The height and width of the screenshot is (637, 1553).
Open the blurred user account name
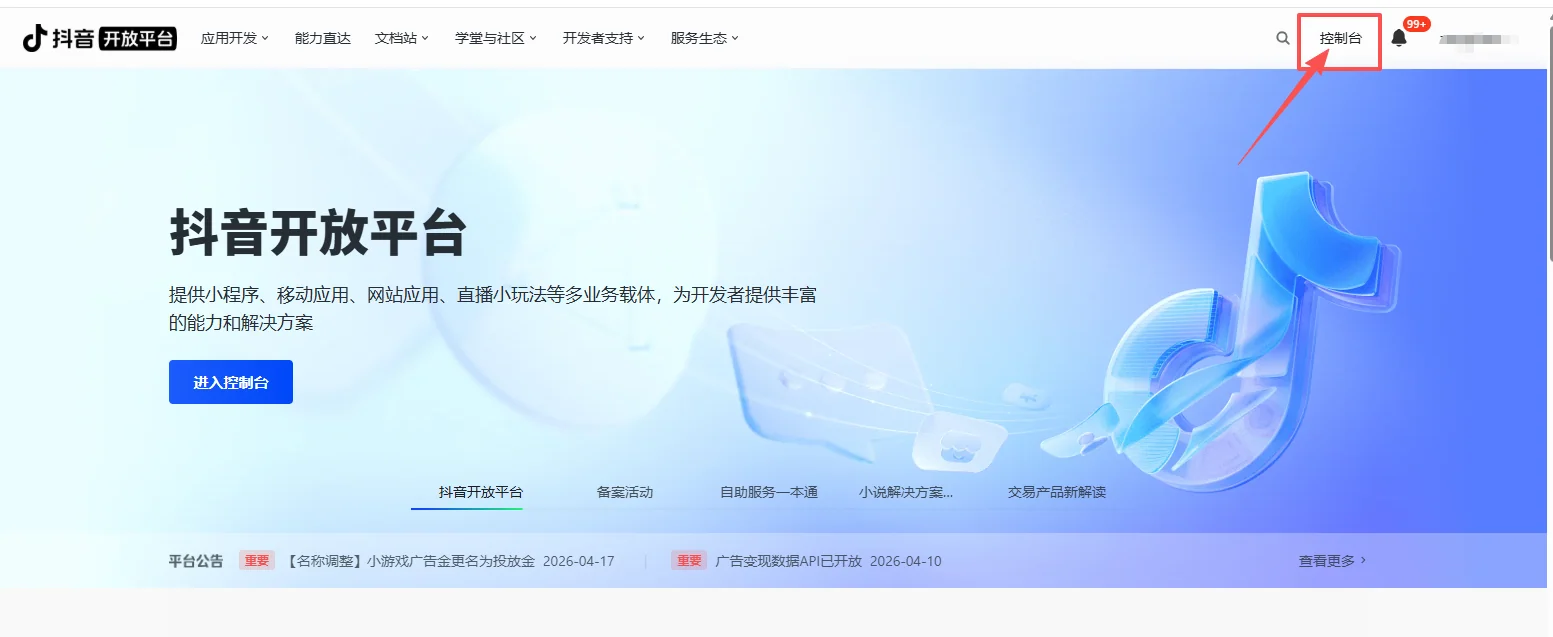pos(1479,39)
